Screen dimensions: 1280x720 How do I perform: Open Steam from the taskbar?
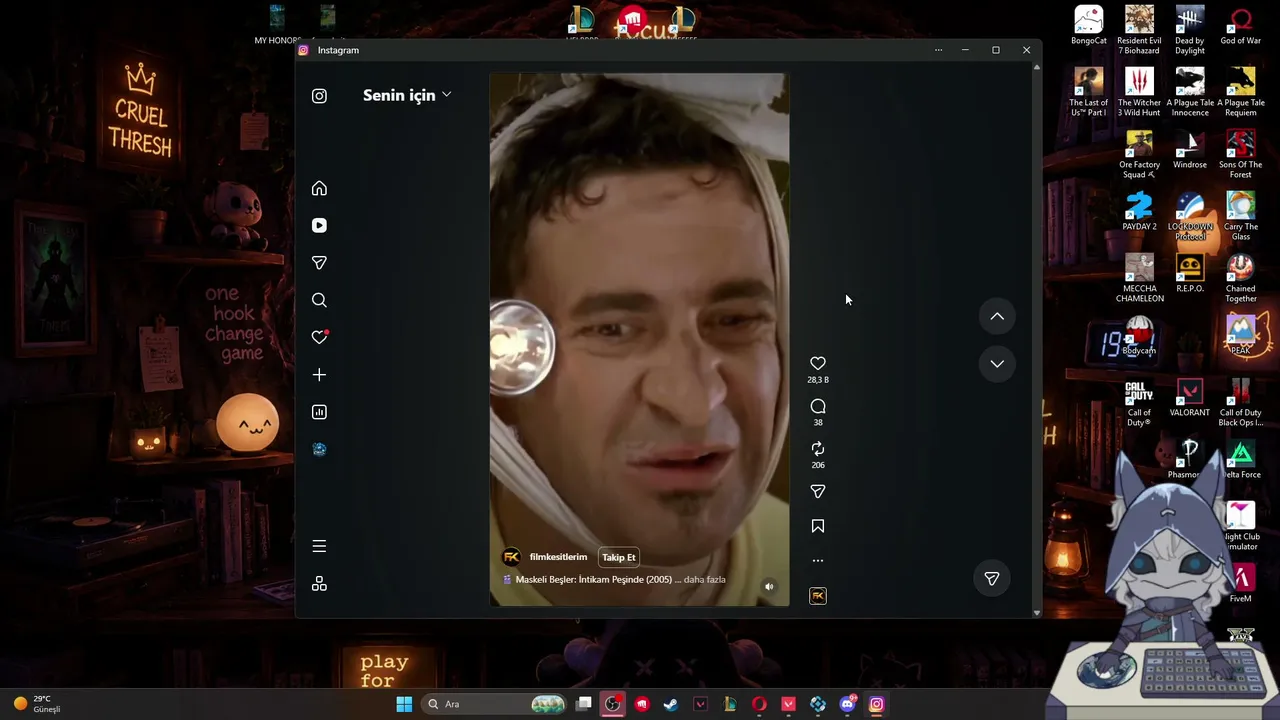tap(671, 704)
